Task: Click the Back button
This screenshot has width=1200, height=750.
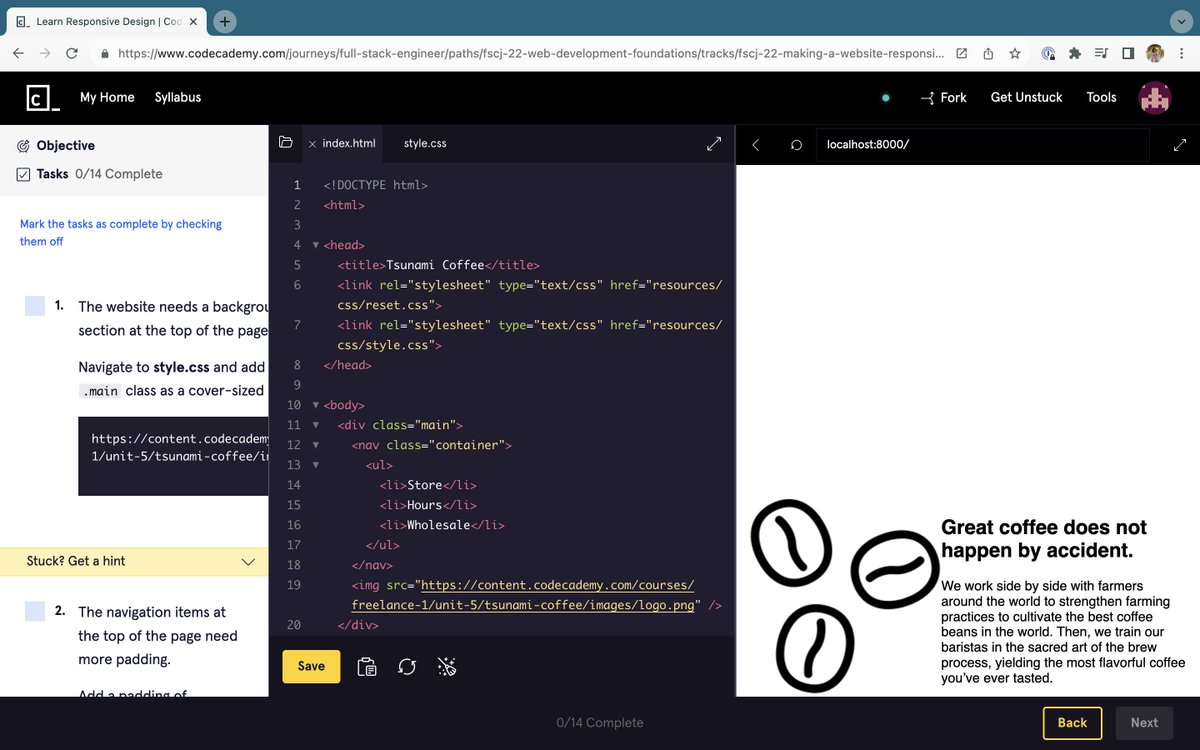Action: [1072, 723]
